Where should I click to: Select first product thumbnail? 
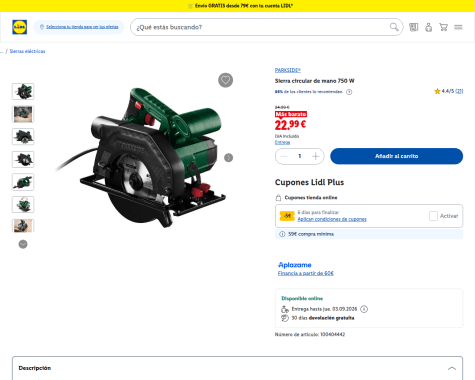pyautogui.click(x=23, y=92)
